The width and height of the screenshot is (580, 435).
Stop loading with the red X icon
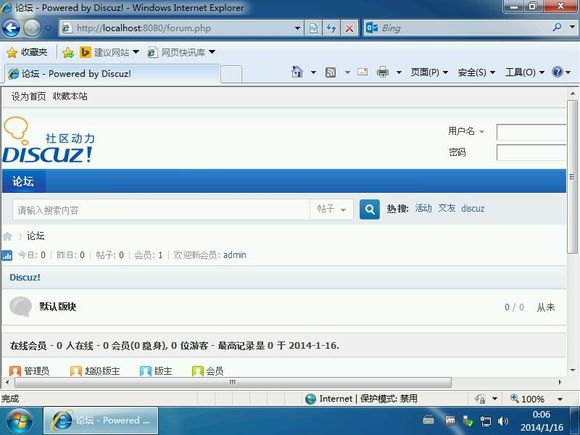click(x=349, y=28)
